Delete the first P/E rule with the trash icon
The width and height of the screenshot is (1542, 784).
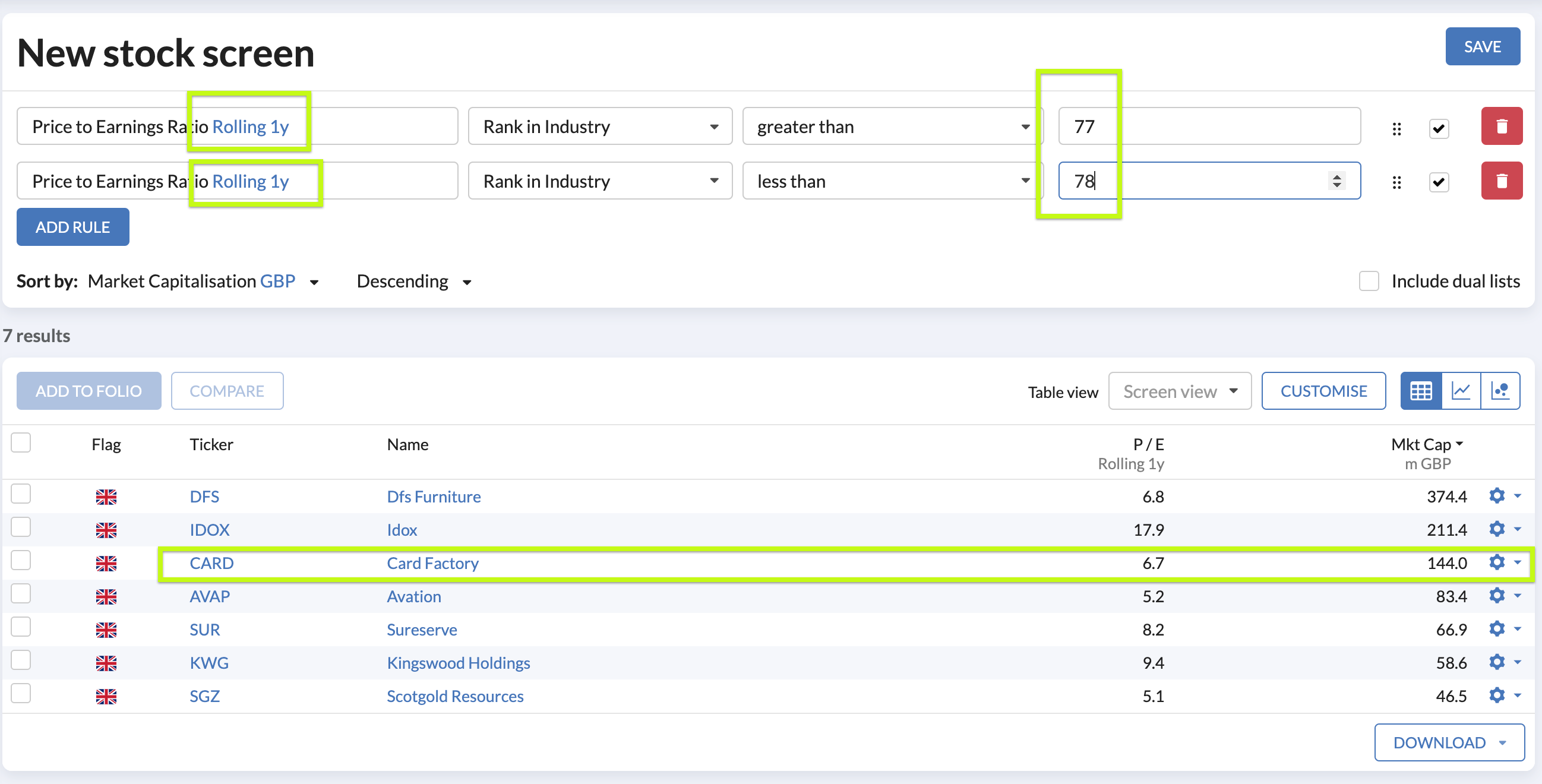[1500, 127]
